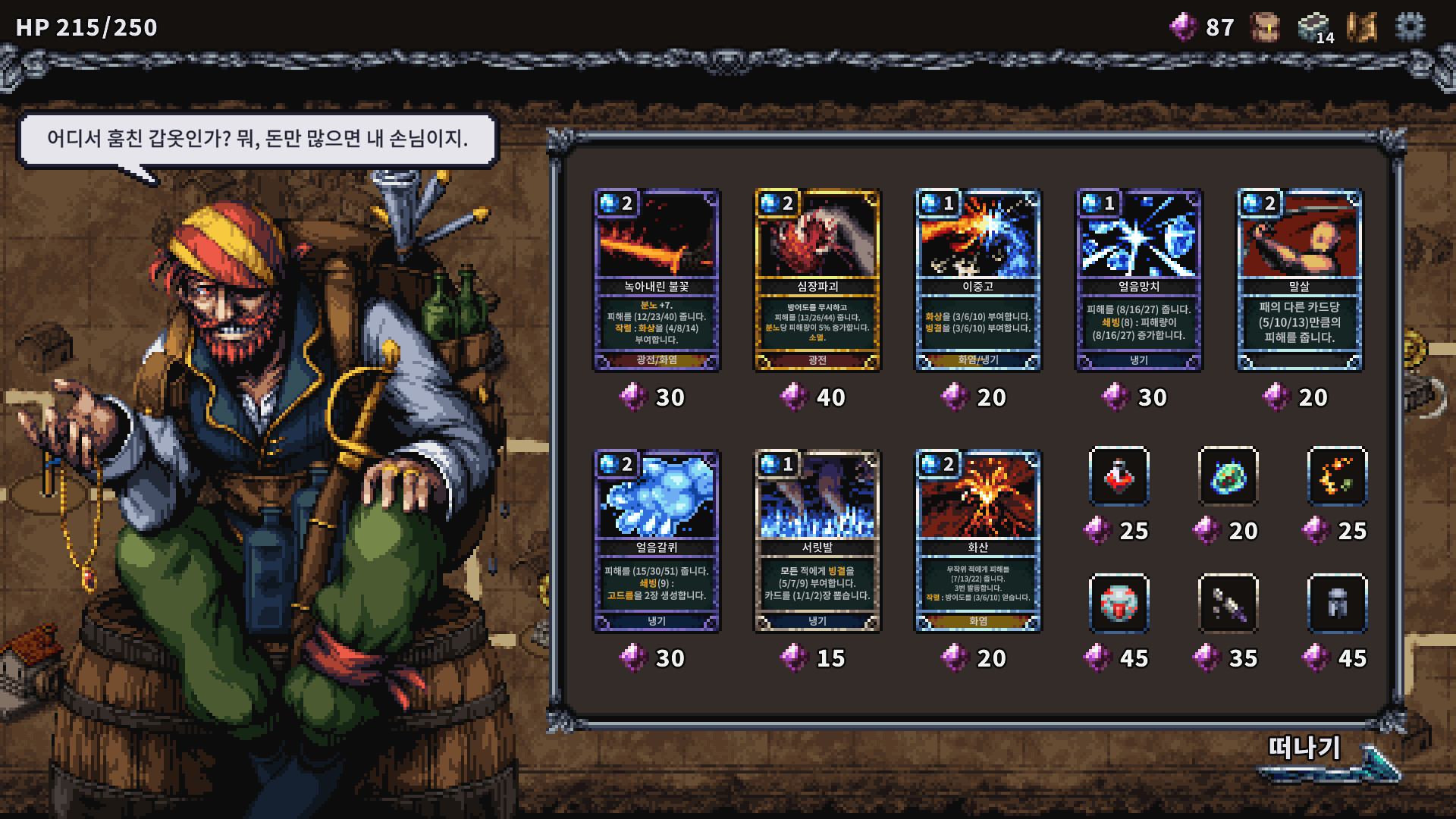1456x819 pixels.
Task: Select the 말살 card
Action: pyautogui.click(x=1299, y=280)
